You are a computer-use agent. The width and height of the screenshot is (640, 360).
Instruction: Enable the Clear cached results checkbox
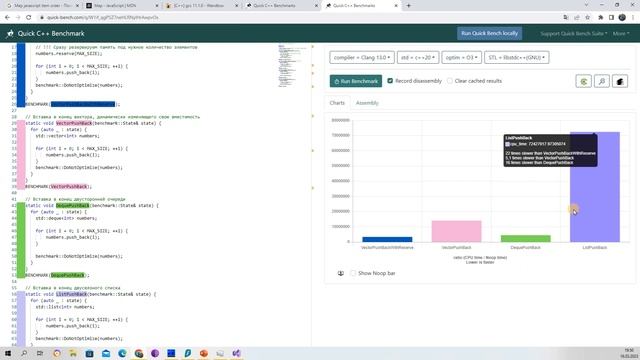[x=449, y=81]
